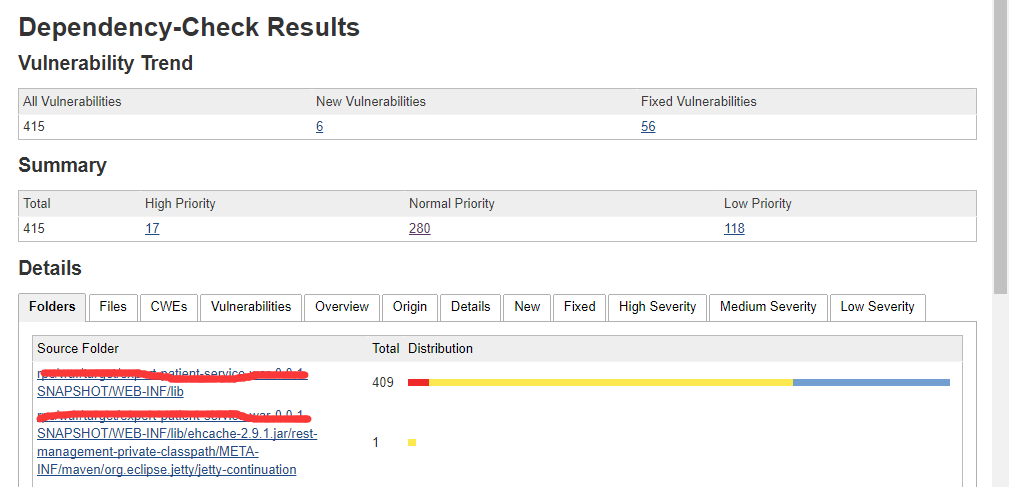Select the Vulnerabilities tab

point(251,307)
